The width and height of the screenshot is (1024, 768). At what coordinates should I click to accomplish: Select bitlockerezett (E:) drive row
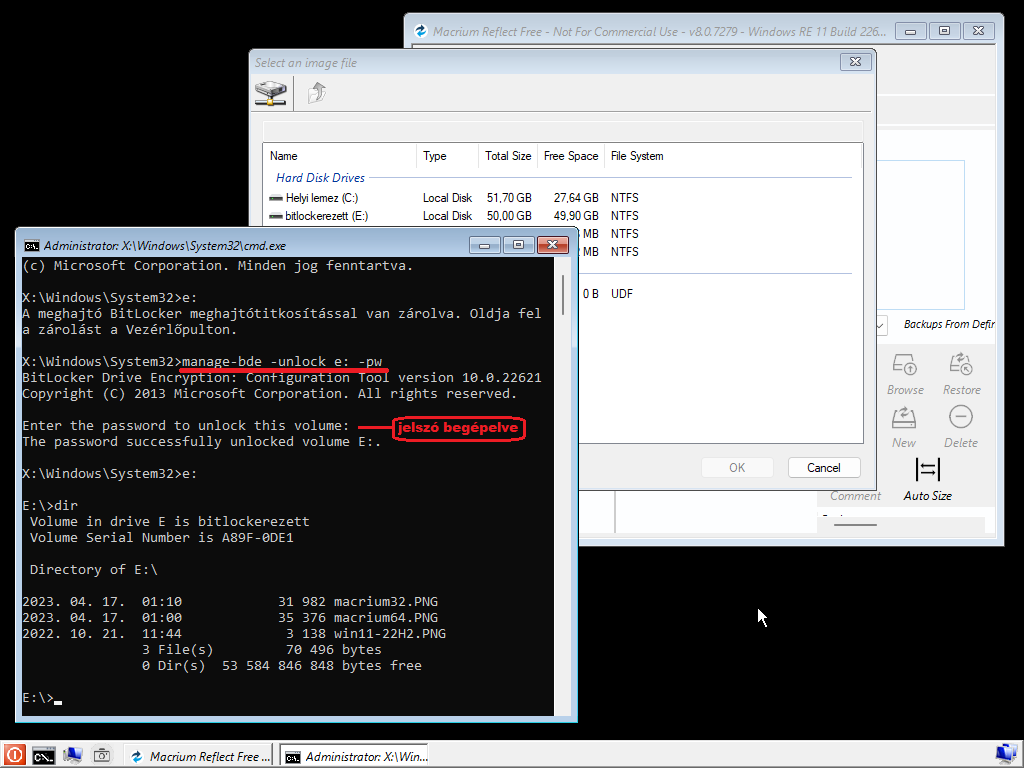[x=559, y=216]
